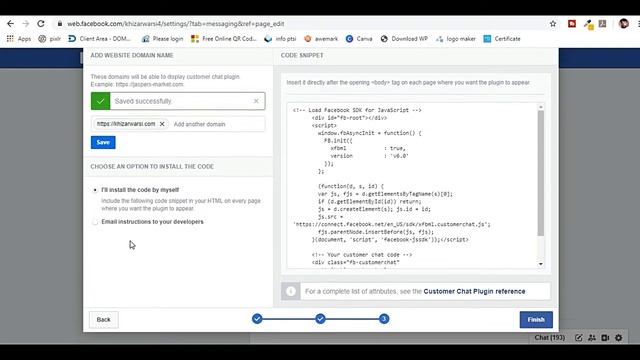Open the Free Online QR Cod... bookmark
This screenshot has width=640, height=360.
[x=224, y=39]
